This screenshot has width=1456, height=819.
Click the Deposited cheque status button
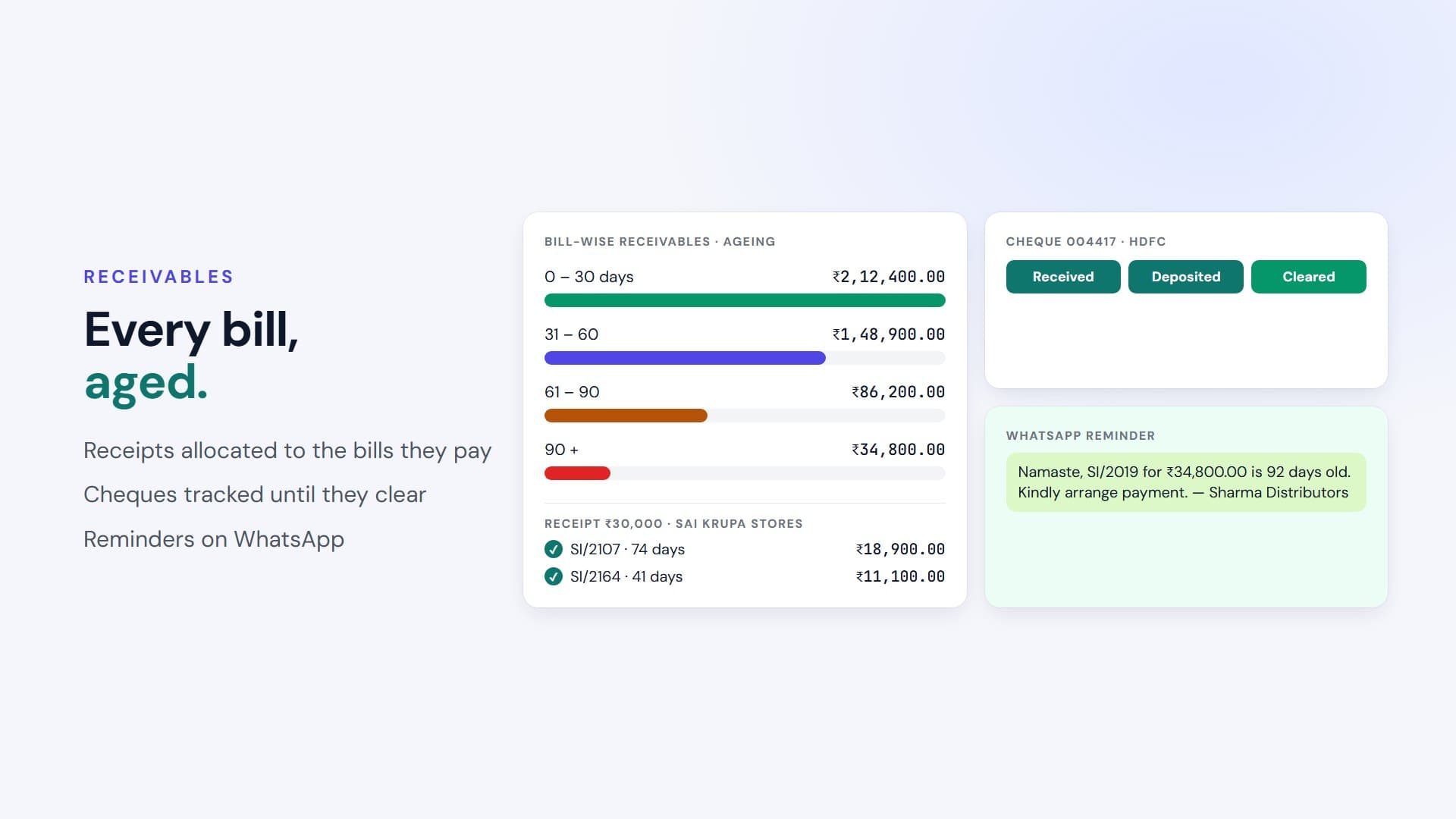coord(1186,277)
